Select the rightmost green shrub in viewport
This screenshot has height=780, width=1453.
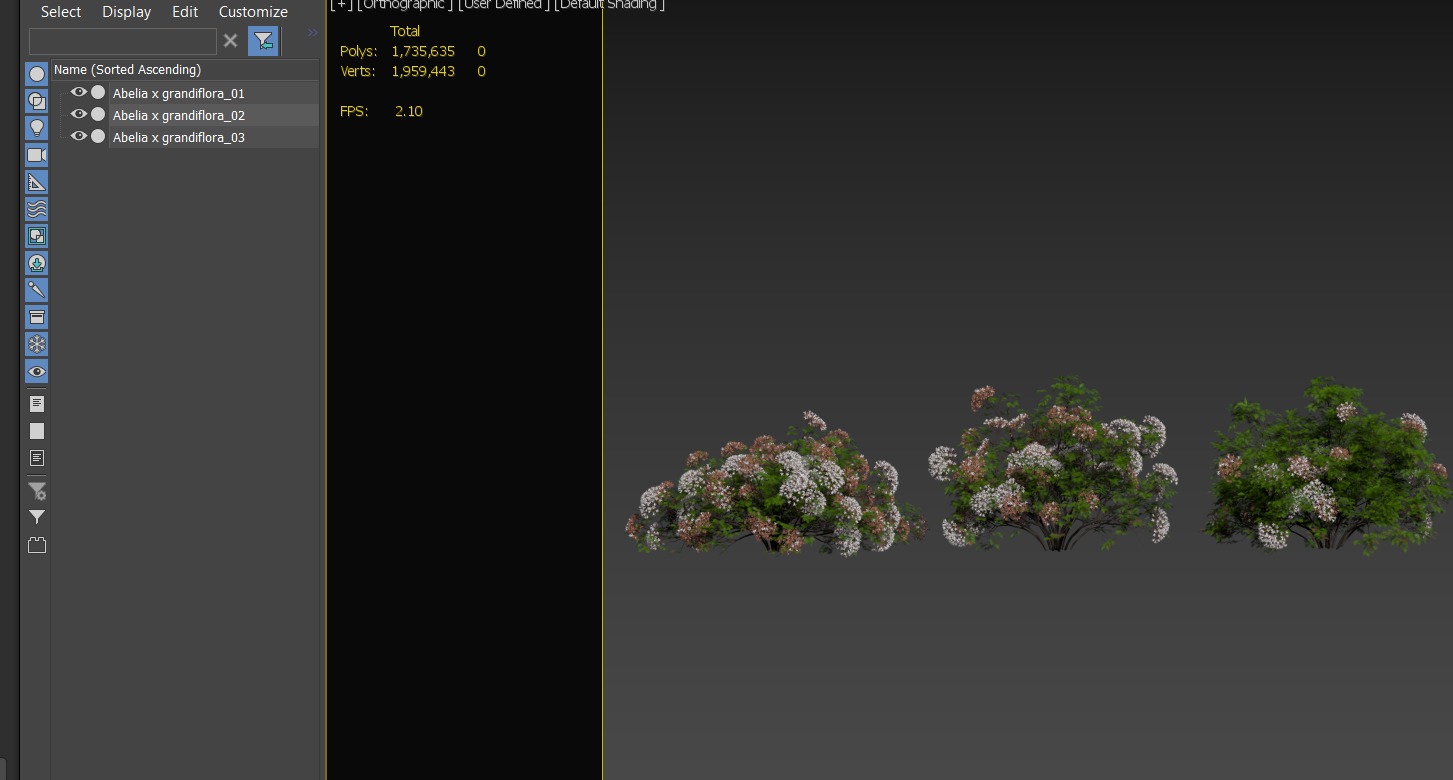tap(1327, 464)
